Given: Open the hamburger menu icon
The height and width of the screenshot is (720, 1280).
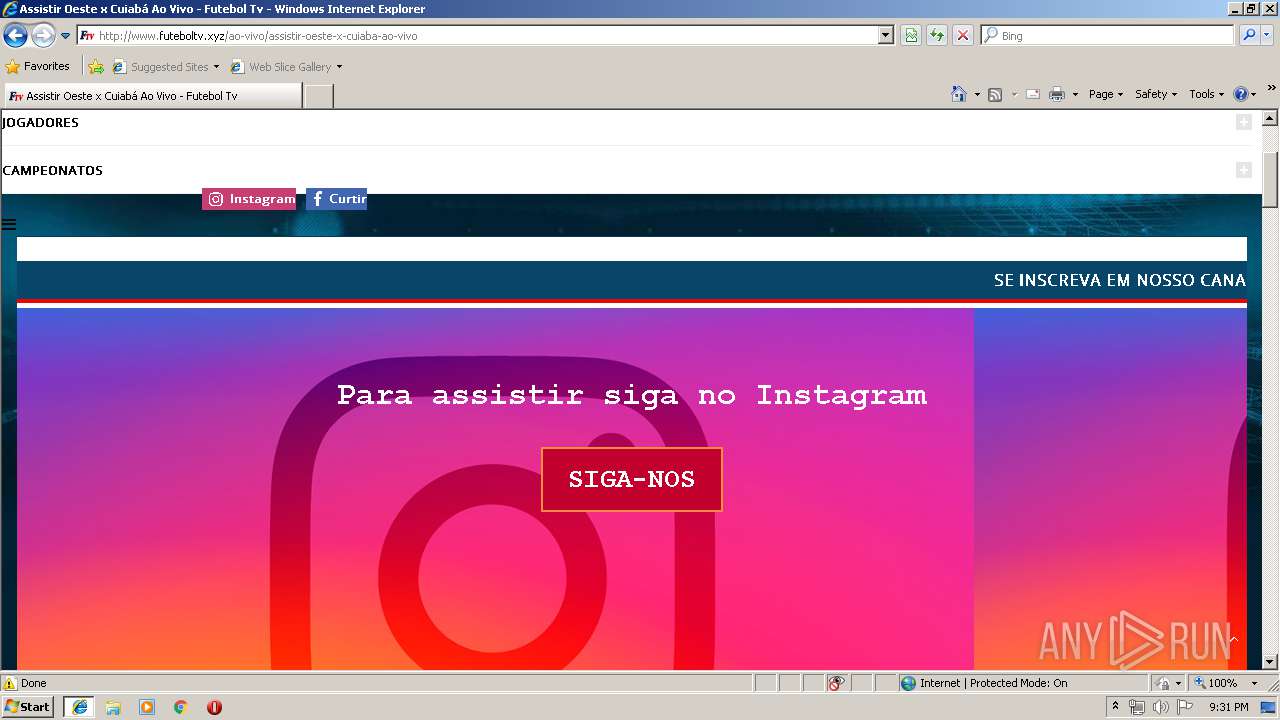Looking at the screenshot, I should point(9,225).
